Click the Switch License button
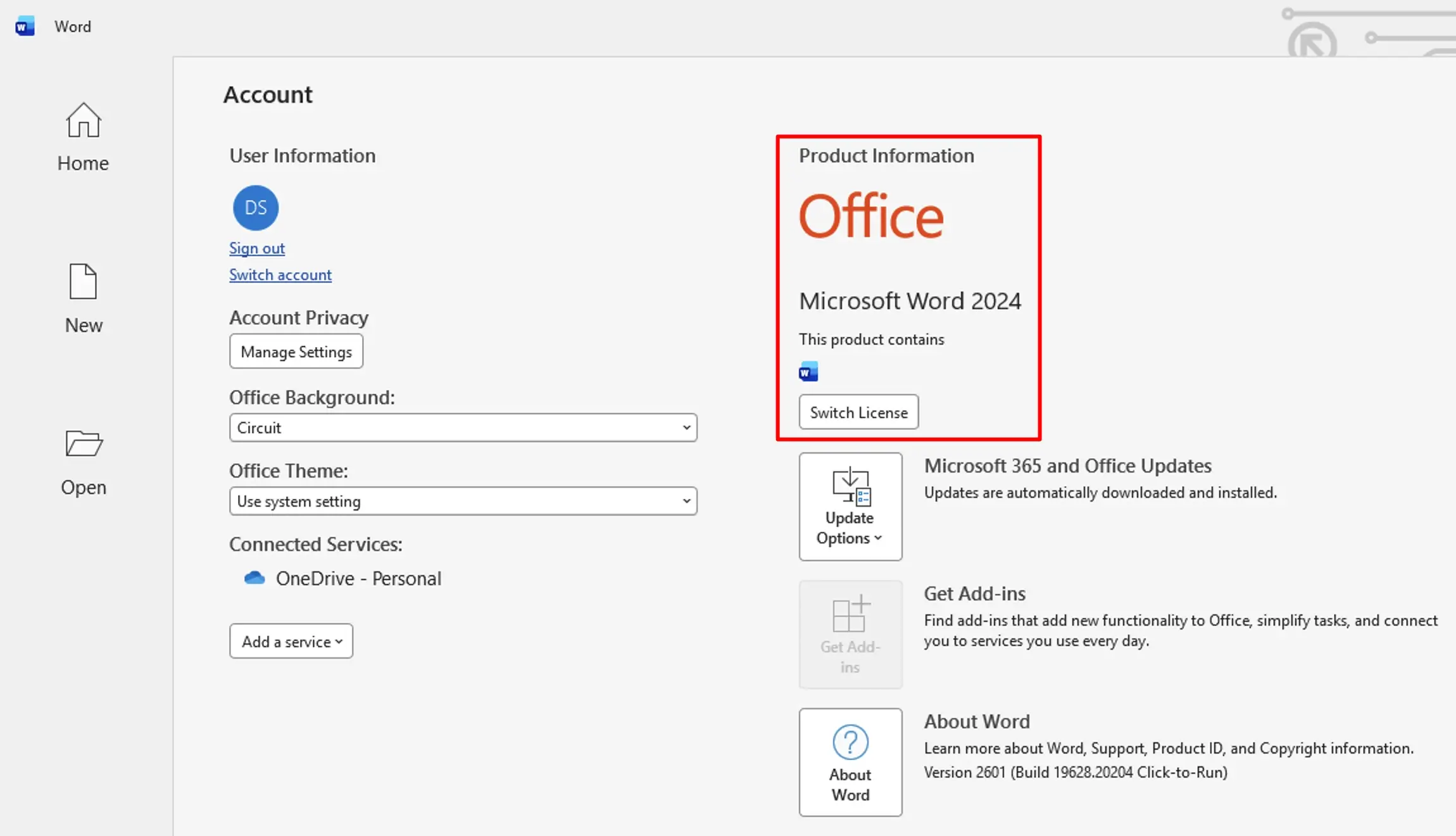The height and width of the screenshot is (836, 1456). [x=858, y=412]
